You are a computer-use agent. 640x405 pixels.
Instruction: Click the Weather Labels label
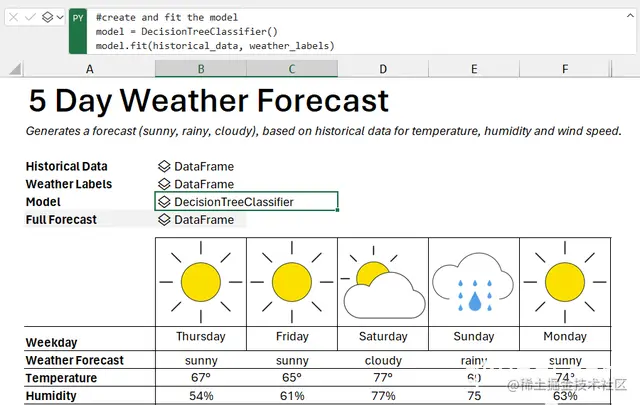(69, 184)
